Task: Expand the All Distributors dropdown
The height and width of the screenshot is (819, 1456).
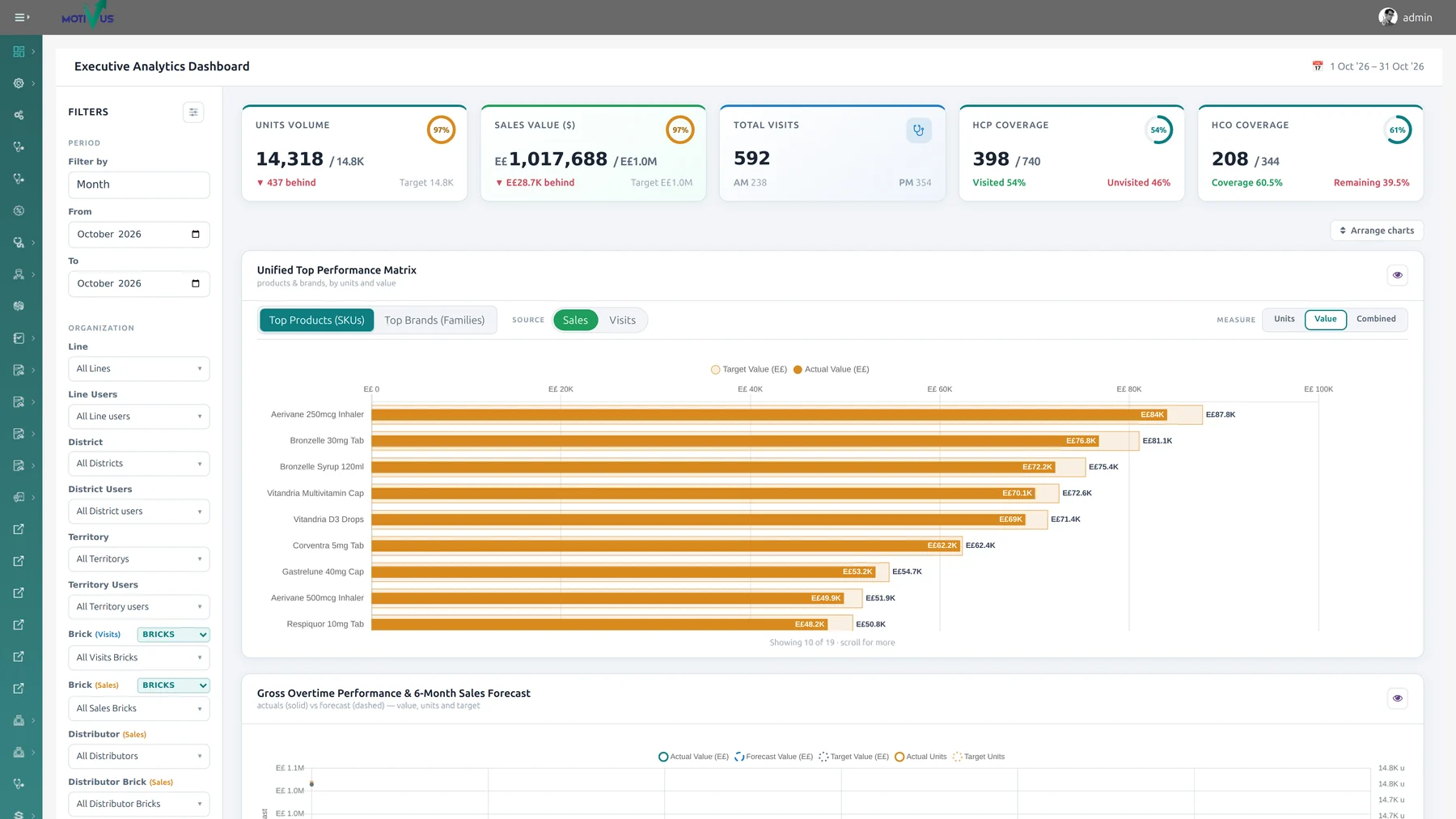Action: pos(139,757)
